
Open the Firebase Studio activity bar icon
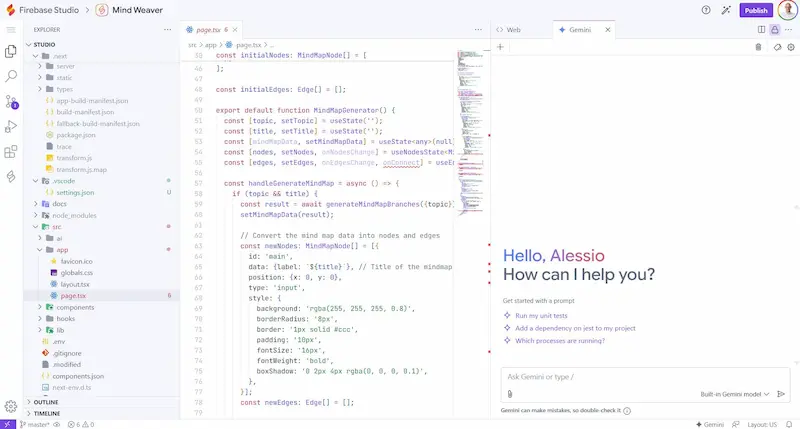(11, 176)
